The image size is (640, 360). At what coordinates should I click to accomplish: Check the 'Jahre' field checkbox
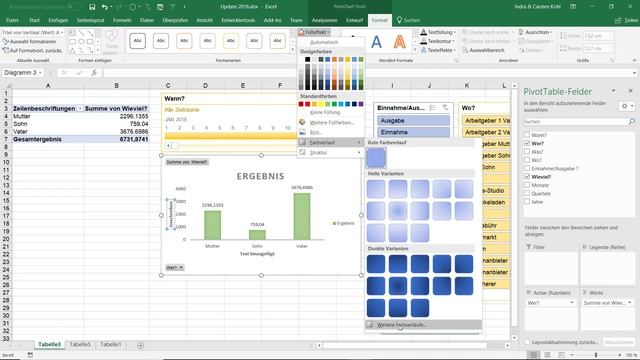tap(527, 202)
